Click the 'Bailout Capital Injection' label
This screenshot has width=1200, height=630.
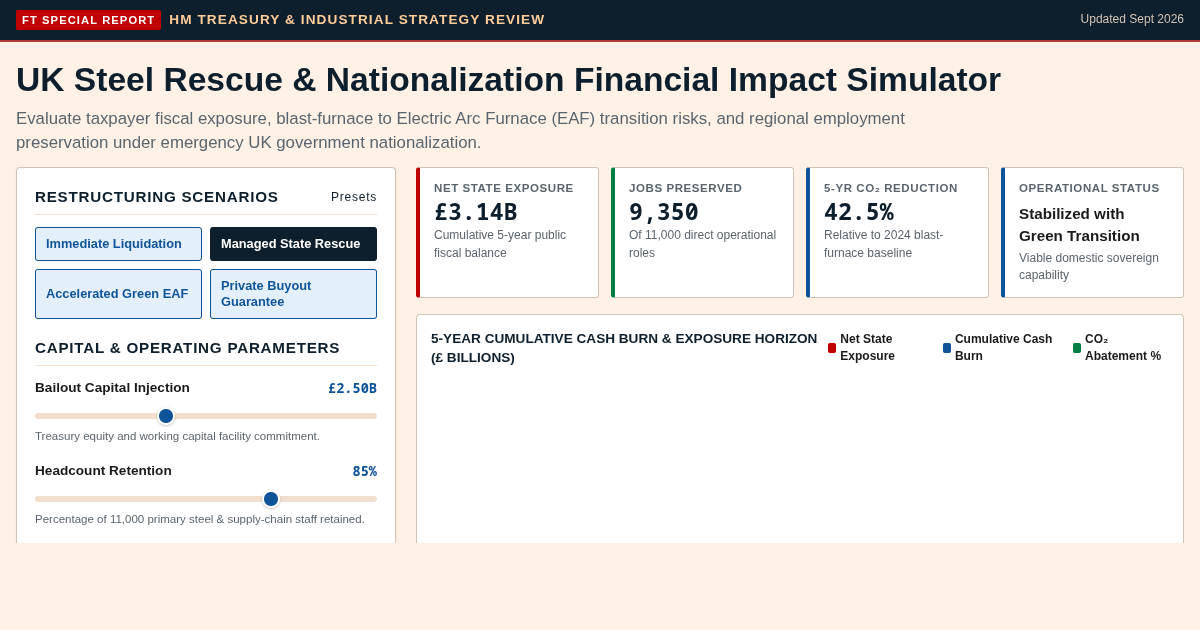(x=112, y=388)
